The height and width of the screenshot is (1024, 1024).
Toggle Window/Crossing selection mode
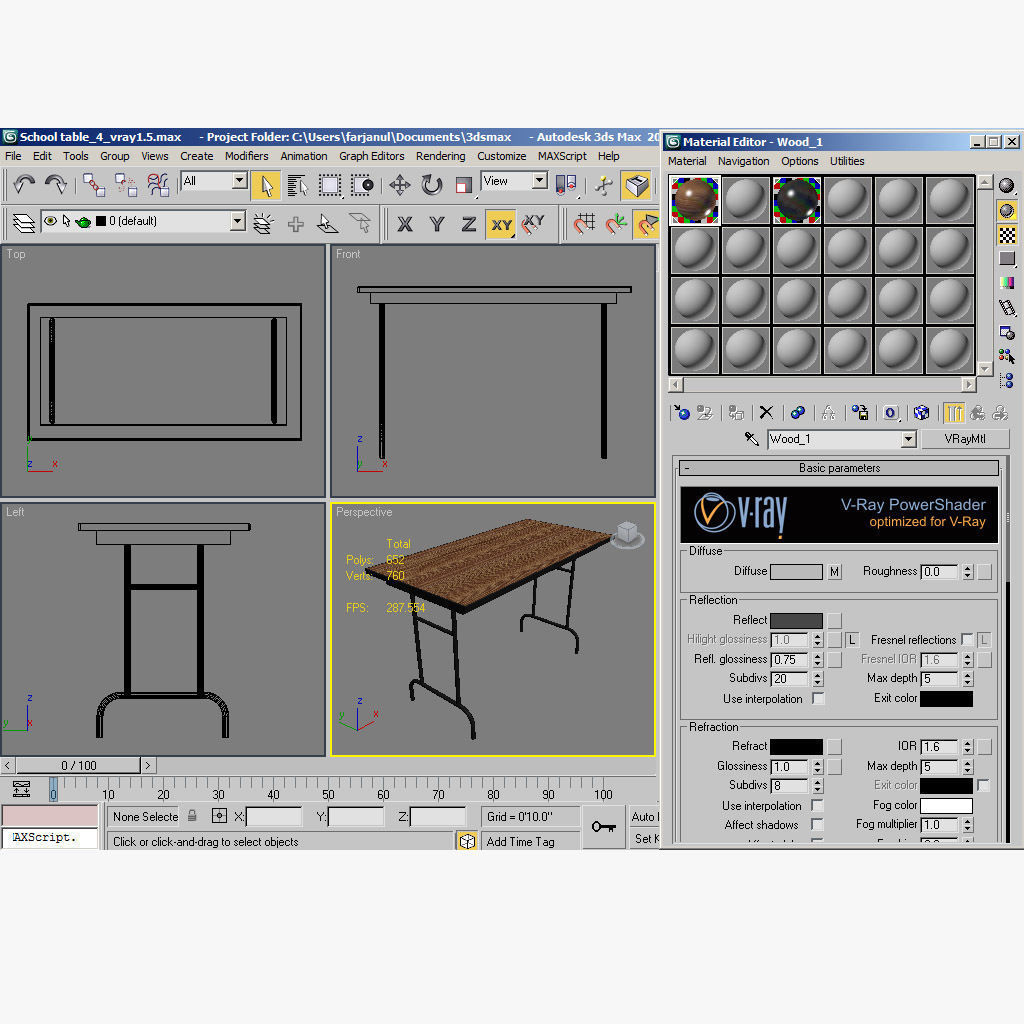362,185
